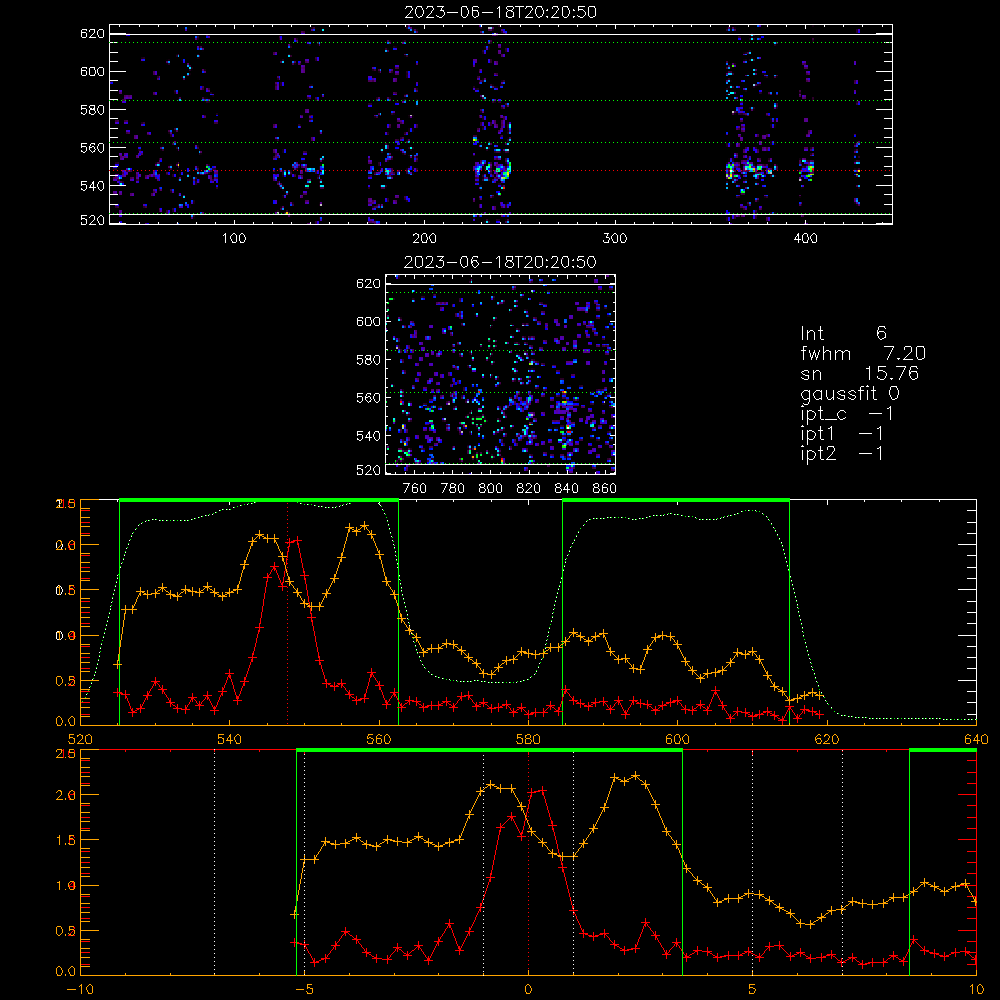Click x-axis label 640 on the profile plot

tap(976, 740)
